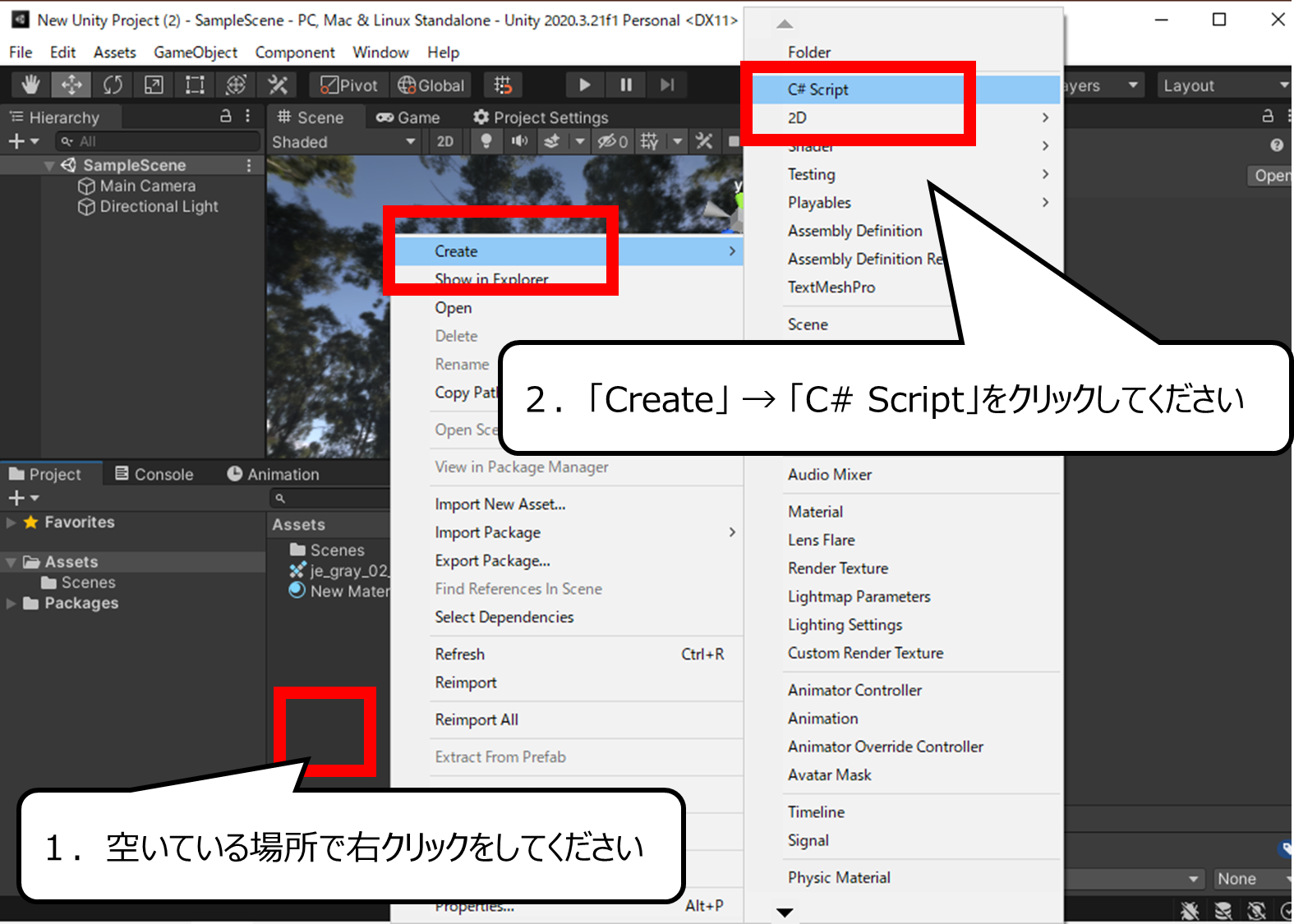The image size is (1294, 924).
Task: Collapse the SampleScene hierarchy
Action: [x=49, y=166]
